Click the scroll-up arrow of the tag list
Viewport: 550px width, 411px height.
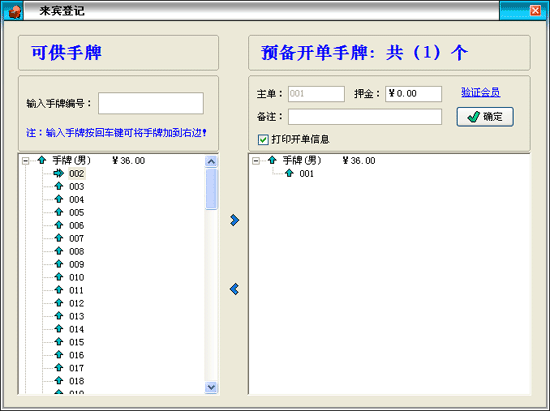[211, 161]
